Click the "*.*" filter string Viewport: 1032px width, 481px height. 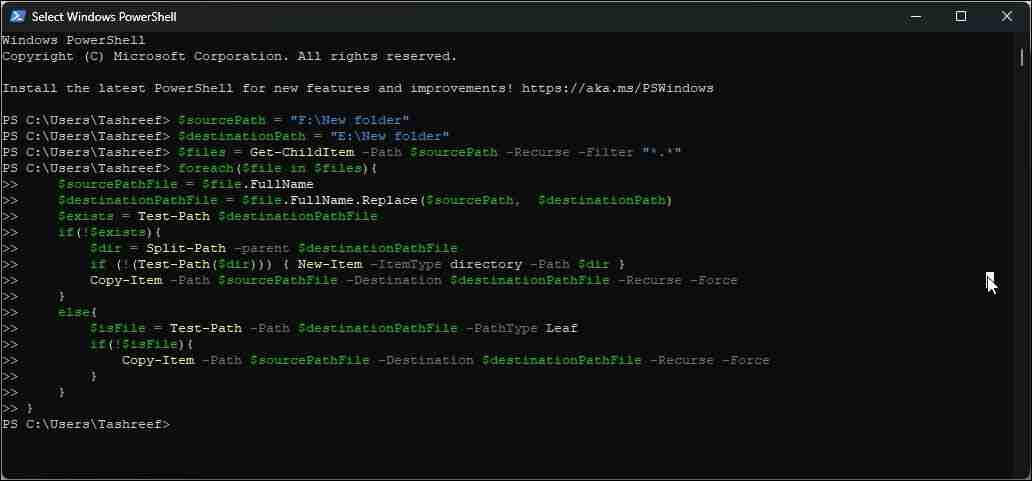[x=661, y=152]
